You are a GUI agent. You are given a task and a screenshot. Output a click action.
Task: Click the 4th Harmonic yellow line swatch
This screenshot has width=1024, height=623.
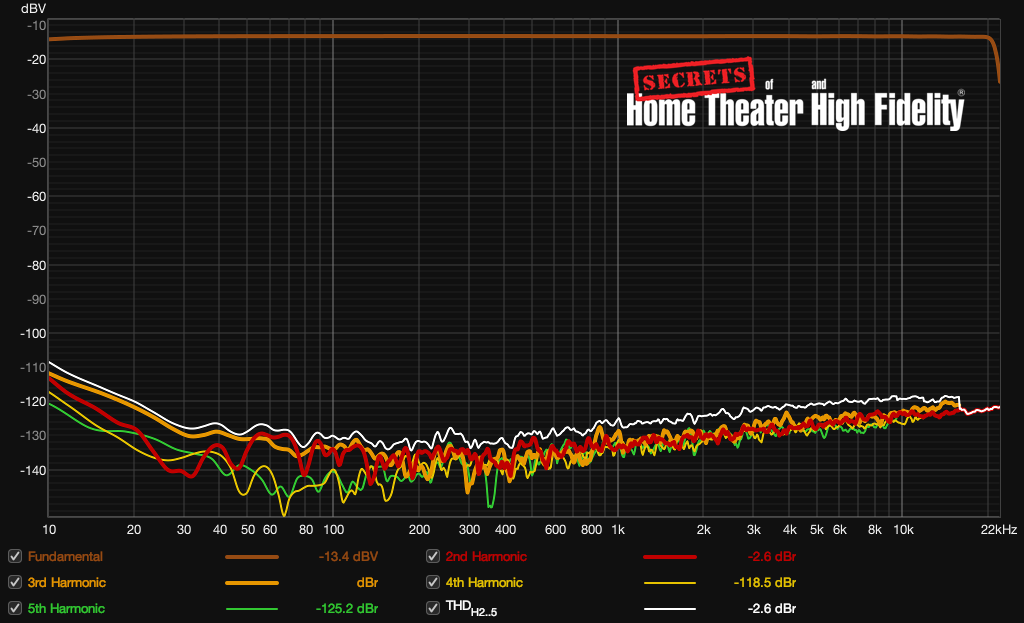coord(669,583)
